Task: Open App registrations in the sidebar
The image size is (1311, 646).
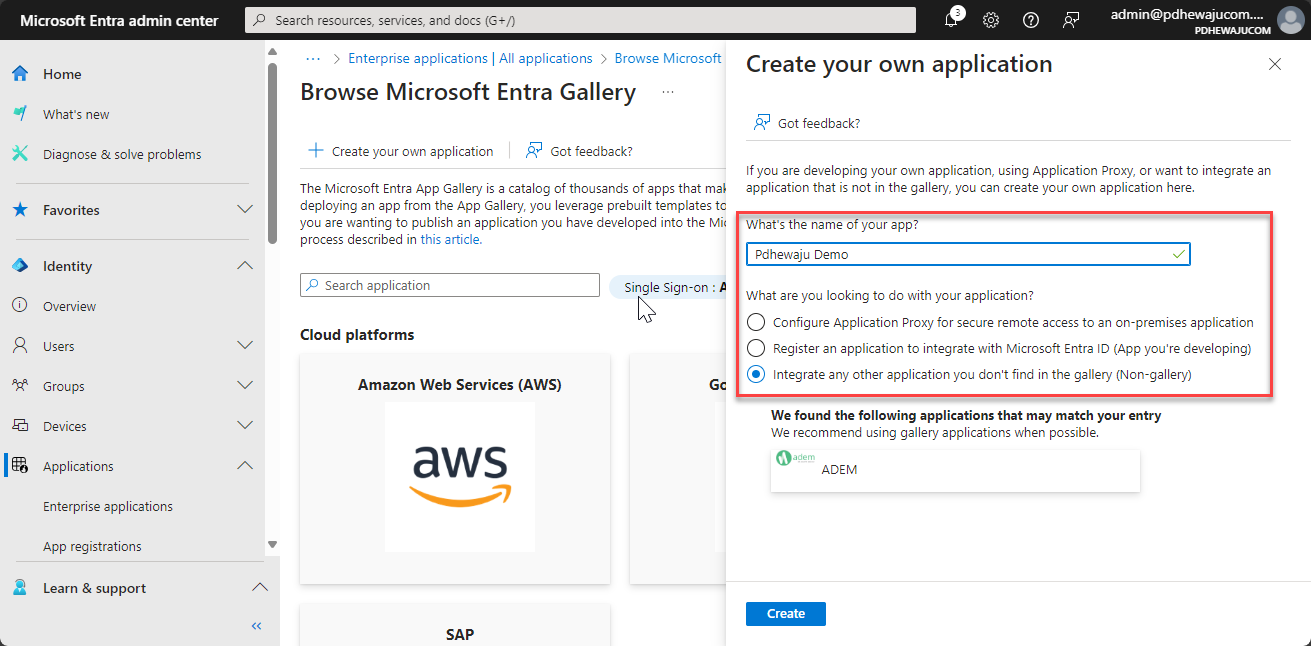Action: [x=92, y=546]
